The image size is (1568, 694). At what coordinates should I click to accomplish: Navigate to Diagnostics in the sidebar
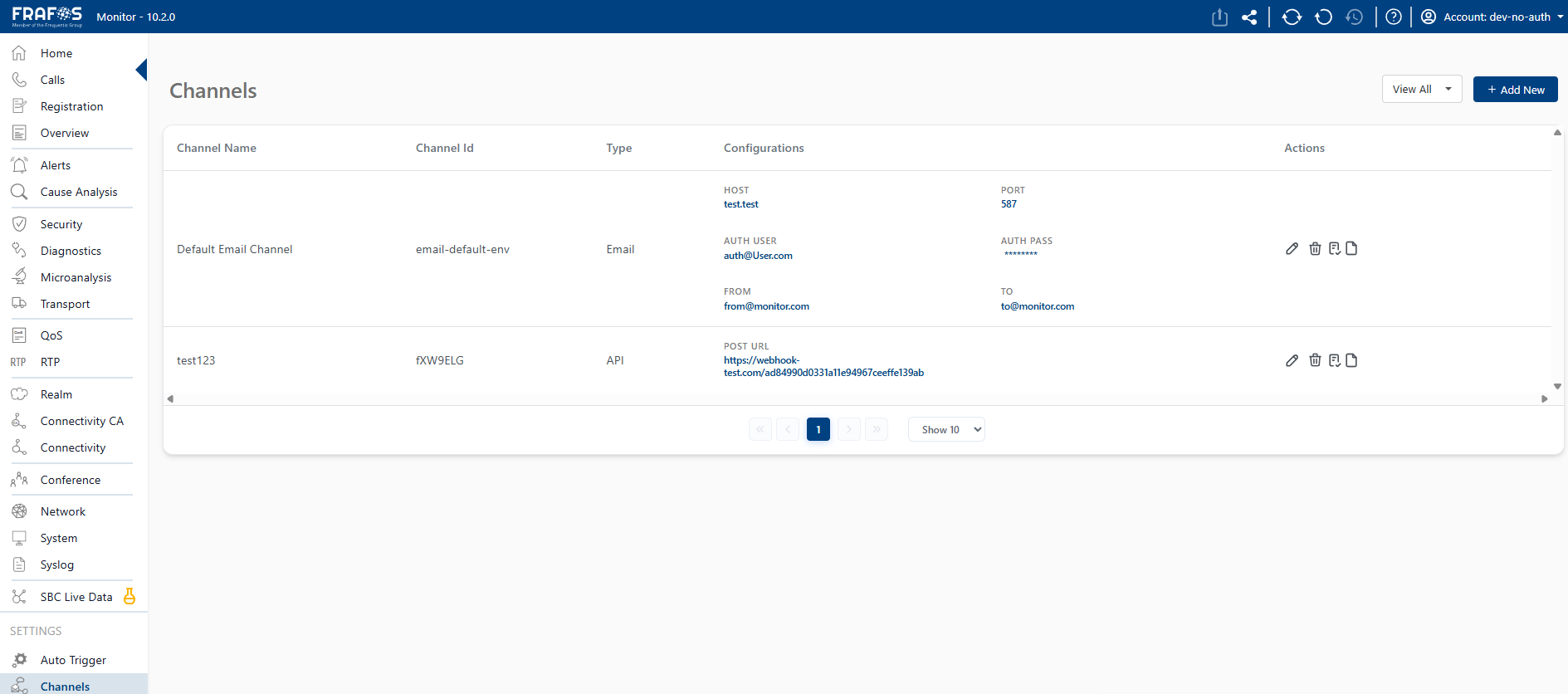[x=71, y=251]
